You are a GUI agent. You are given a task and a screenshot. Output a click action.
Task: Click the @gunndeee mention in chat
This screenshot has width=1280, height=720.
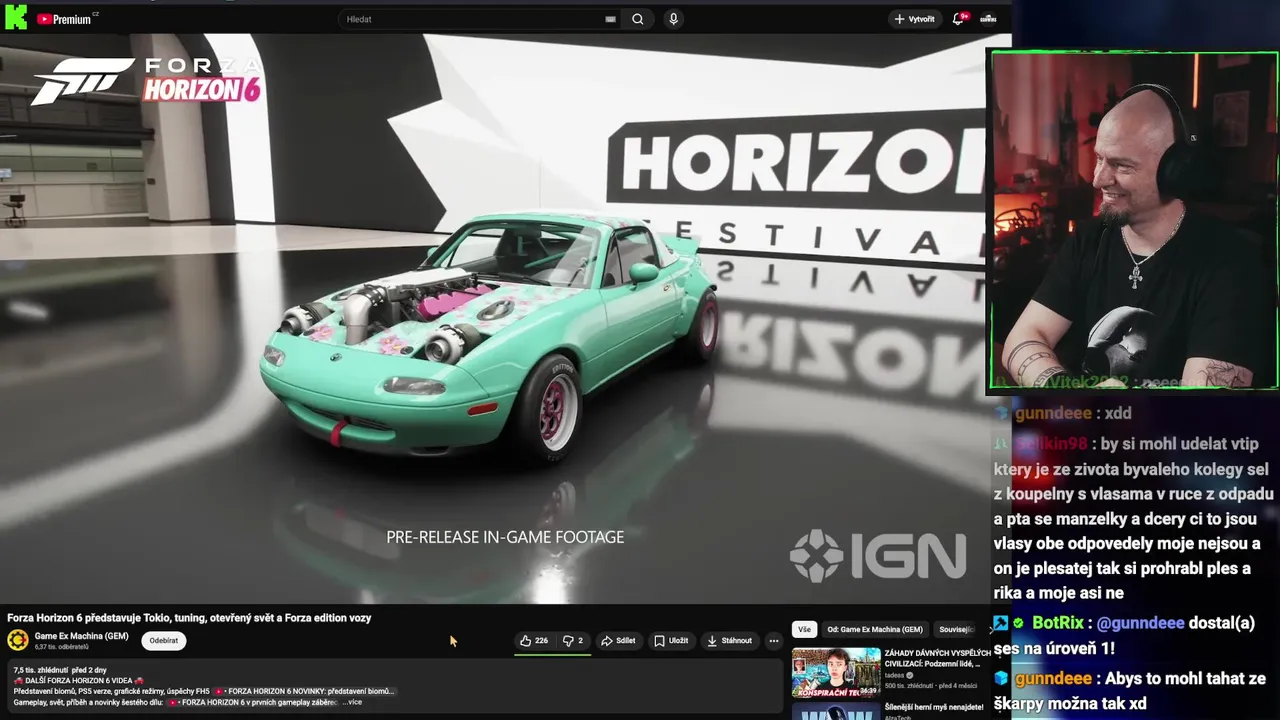[1140, 623]
